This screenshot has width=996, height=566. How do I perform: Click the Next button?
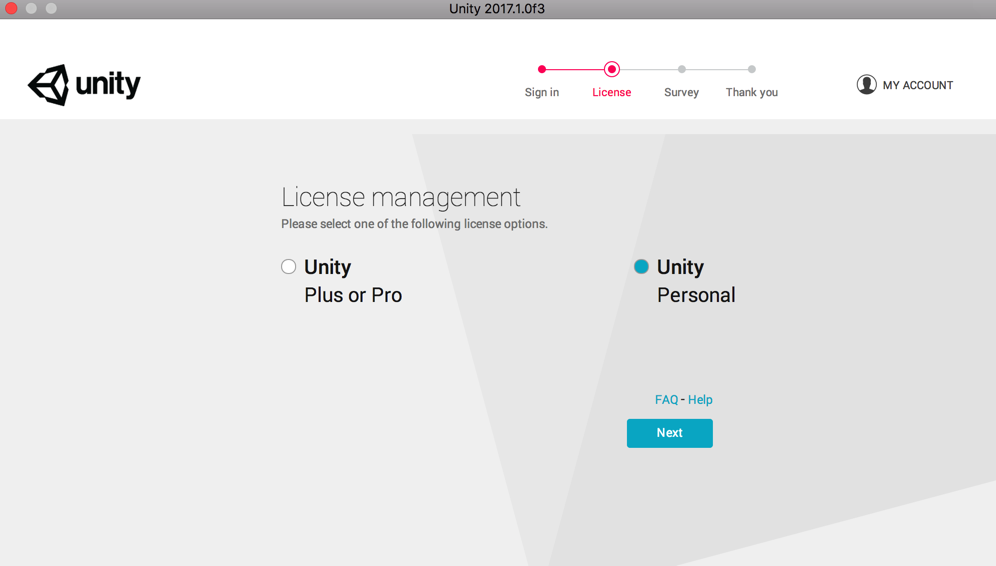coord(670,433)
